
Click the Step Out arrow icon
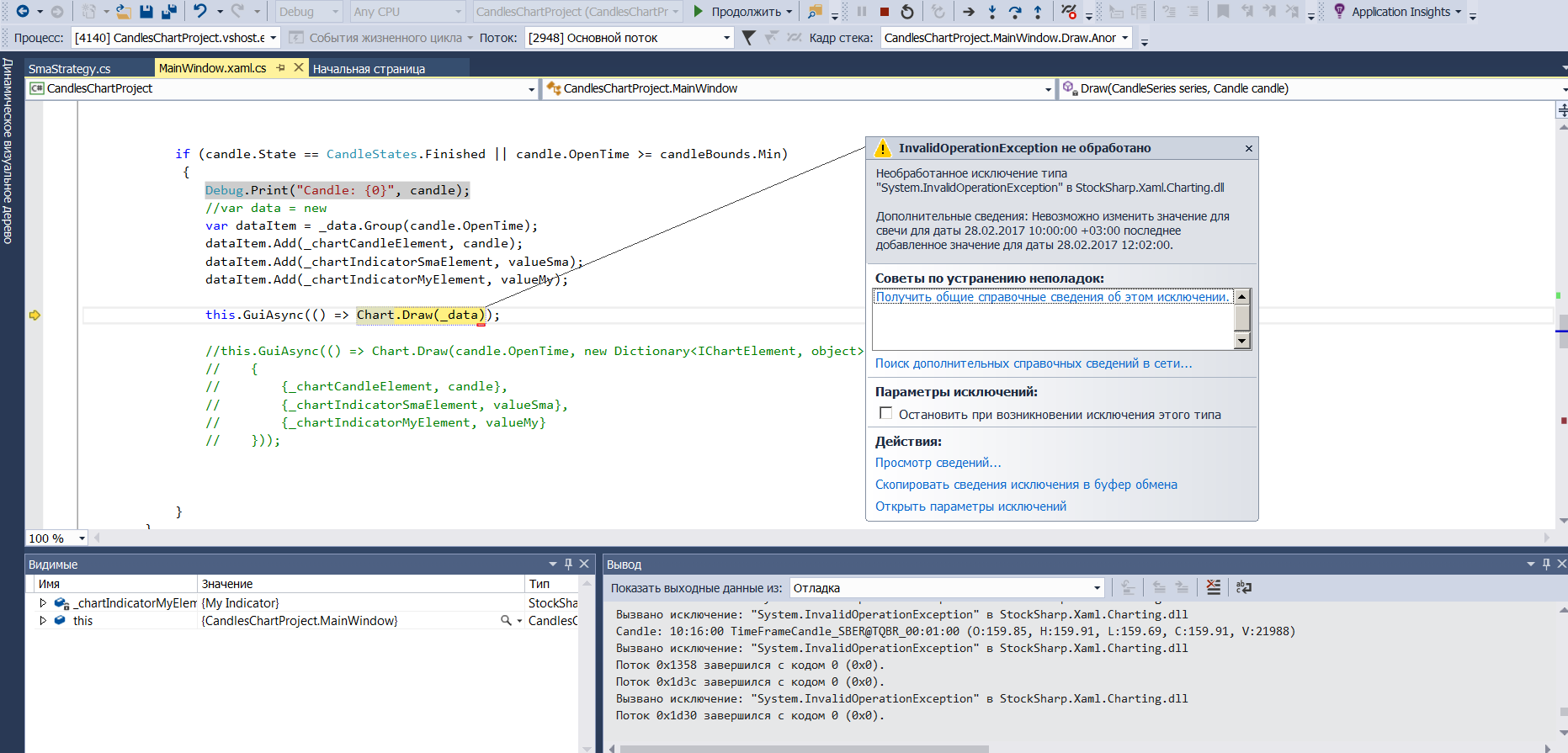point(1038,12)
